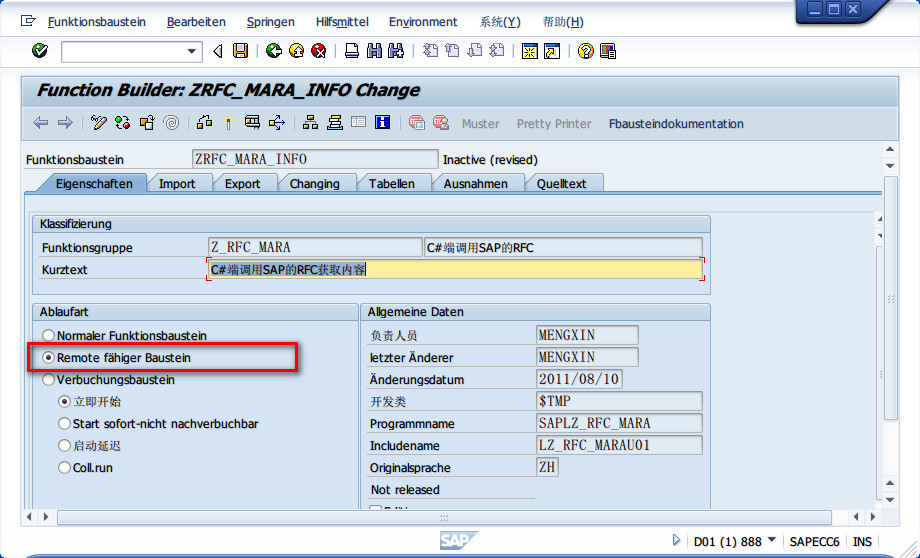Select the 立即开始 radio option
This screenshot has height=558, width=920.
tap(65, 402)
